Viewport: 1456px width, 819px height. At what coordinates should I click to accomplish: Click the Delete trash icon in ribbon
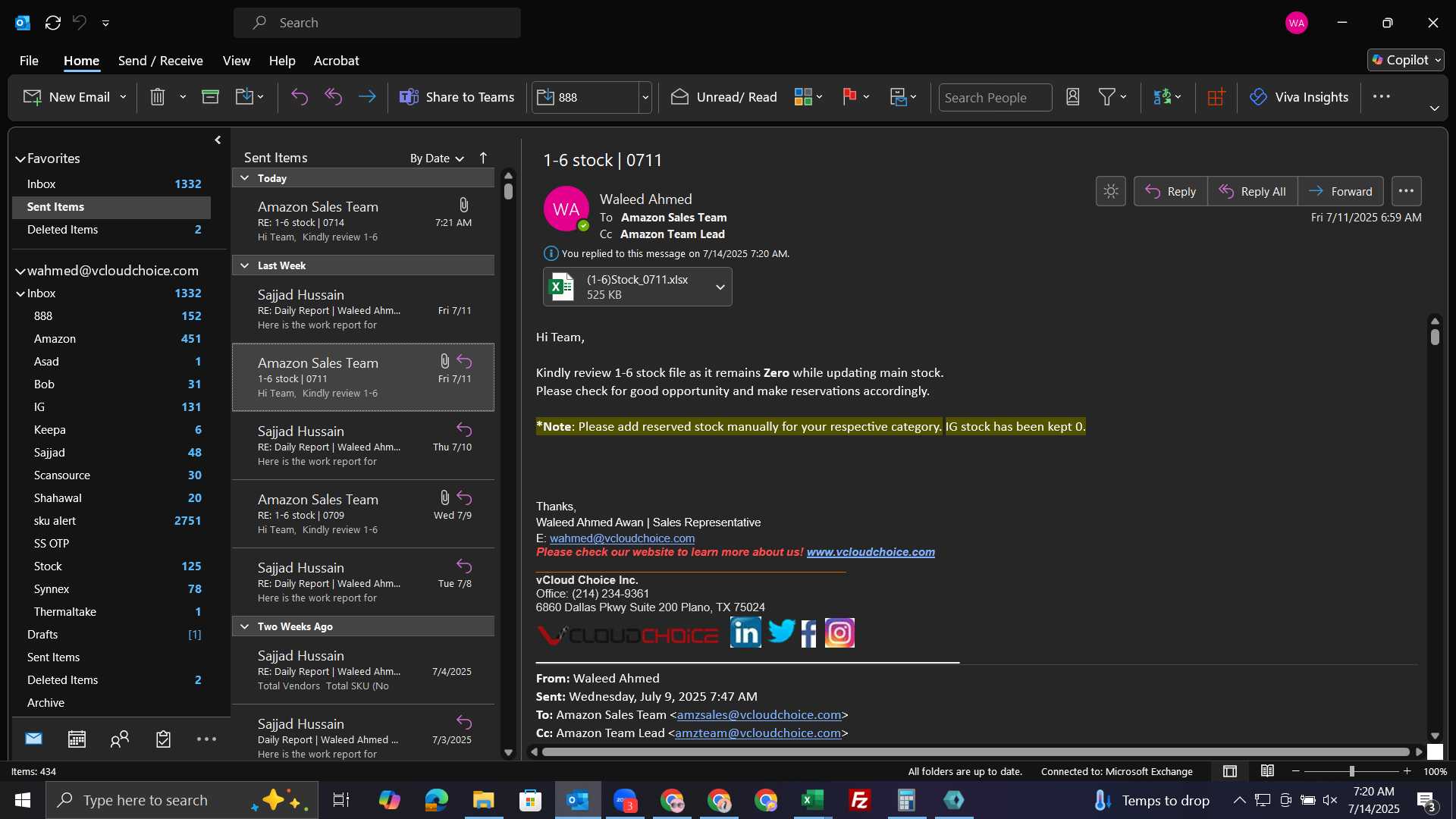click(x=157, y=97)
